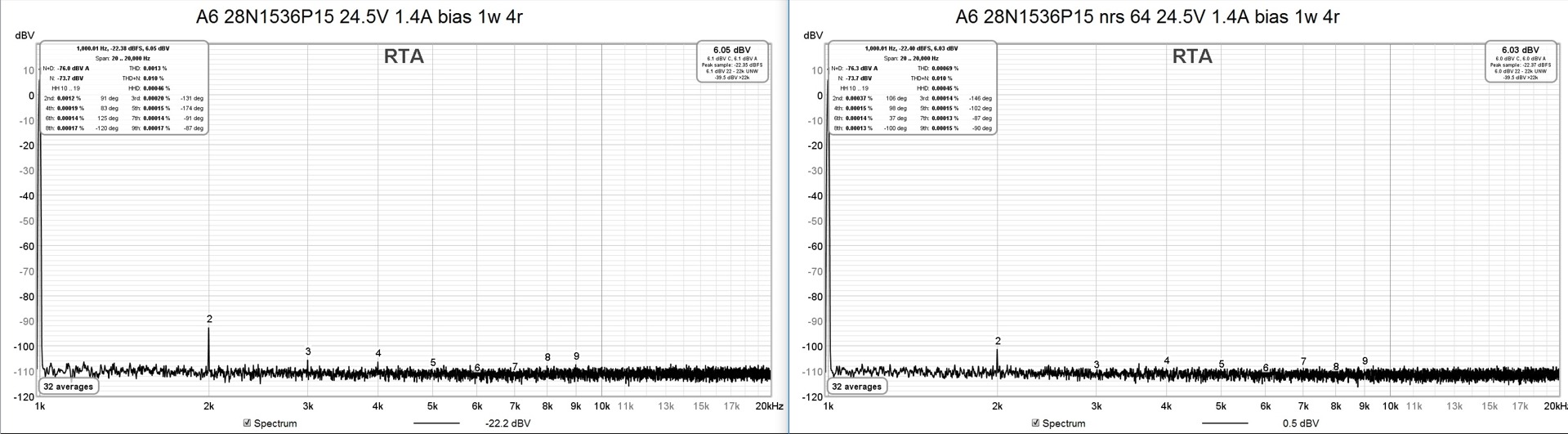Click the 10k frequency label on right graph
This screenshot has height=434, width=1568.
[x=1390, y=406]
